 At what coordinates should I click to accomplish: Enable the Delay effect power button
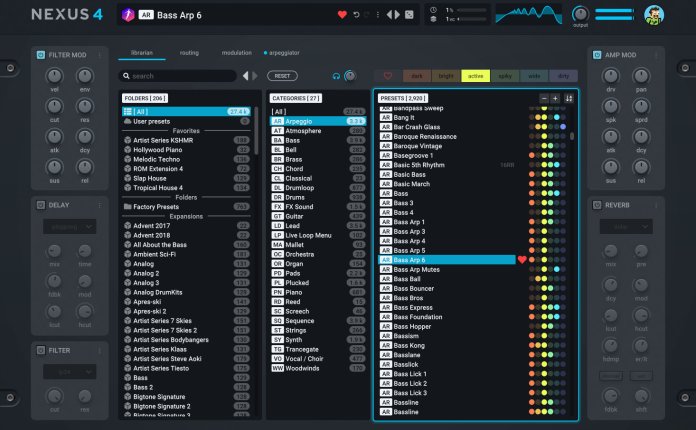click(x=40, y=205)
